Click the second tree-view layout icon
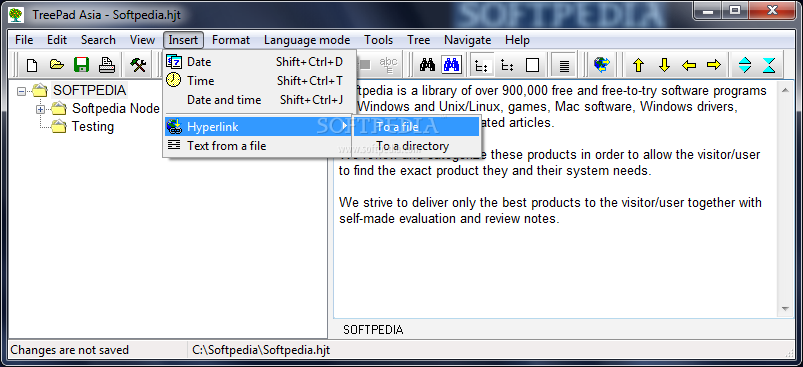Viewport: 803px width, 367px height. [507, 65]
